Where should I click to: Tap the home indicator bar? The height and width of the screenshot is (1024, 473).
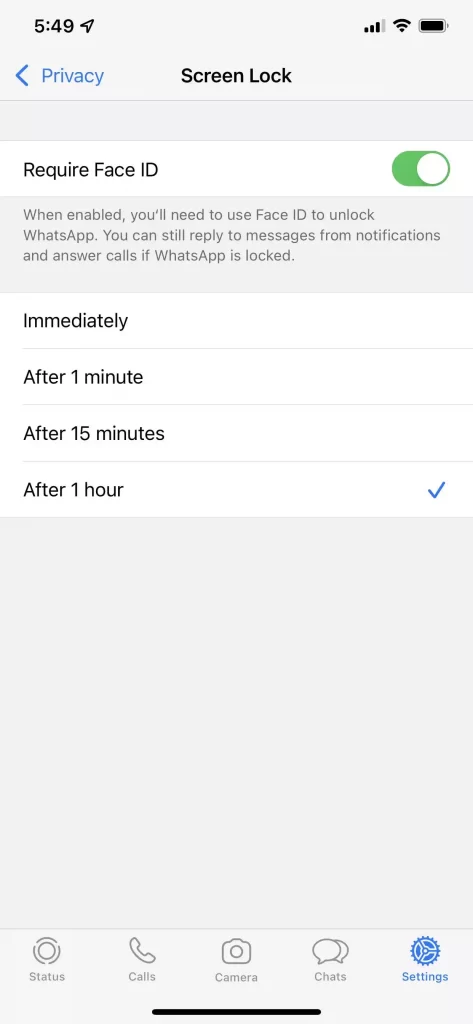point(236,1012)
